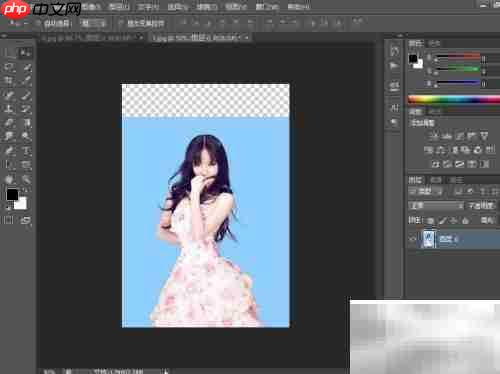Close the first document tab
The image size is (500, 374).
pos(141,38)
